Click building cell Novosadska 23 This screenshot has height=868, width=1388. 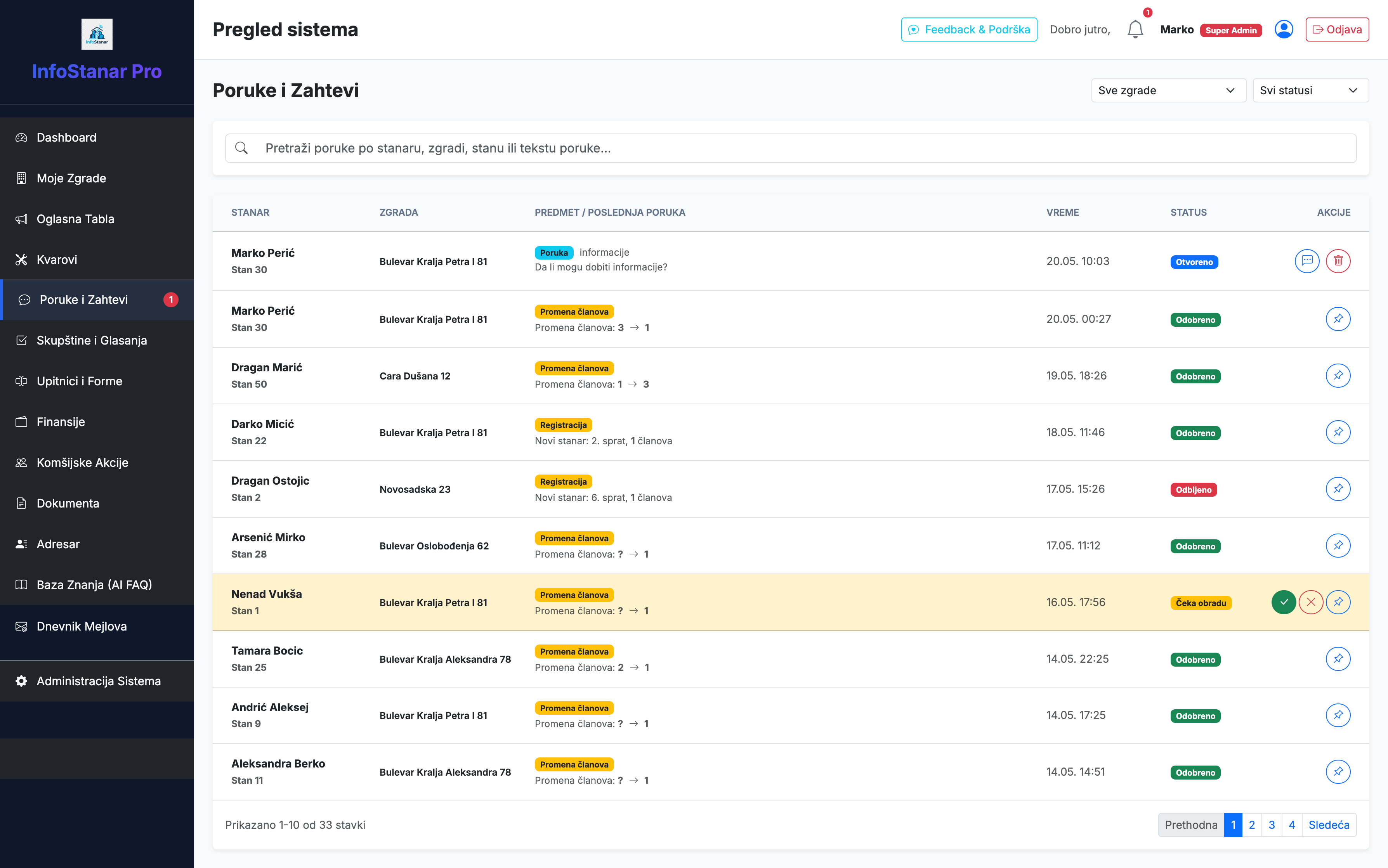pyautogui.click(x=415, y=489)
